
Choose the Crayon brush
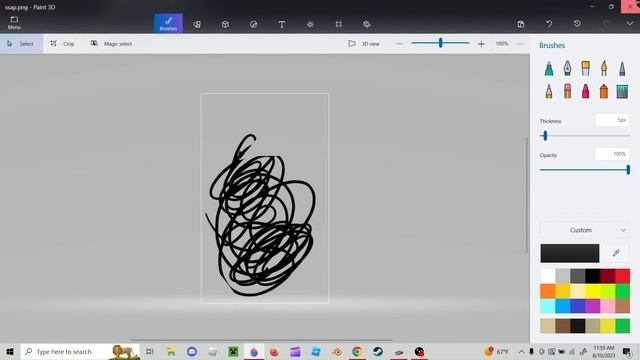586,91
